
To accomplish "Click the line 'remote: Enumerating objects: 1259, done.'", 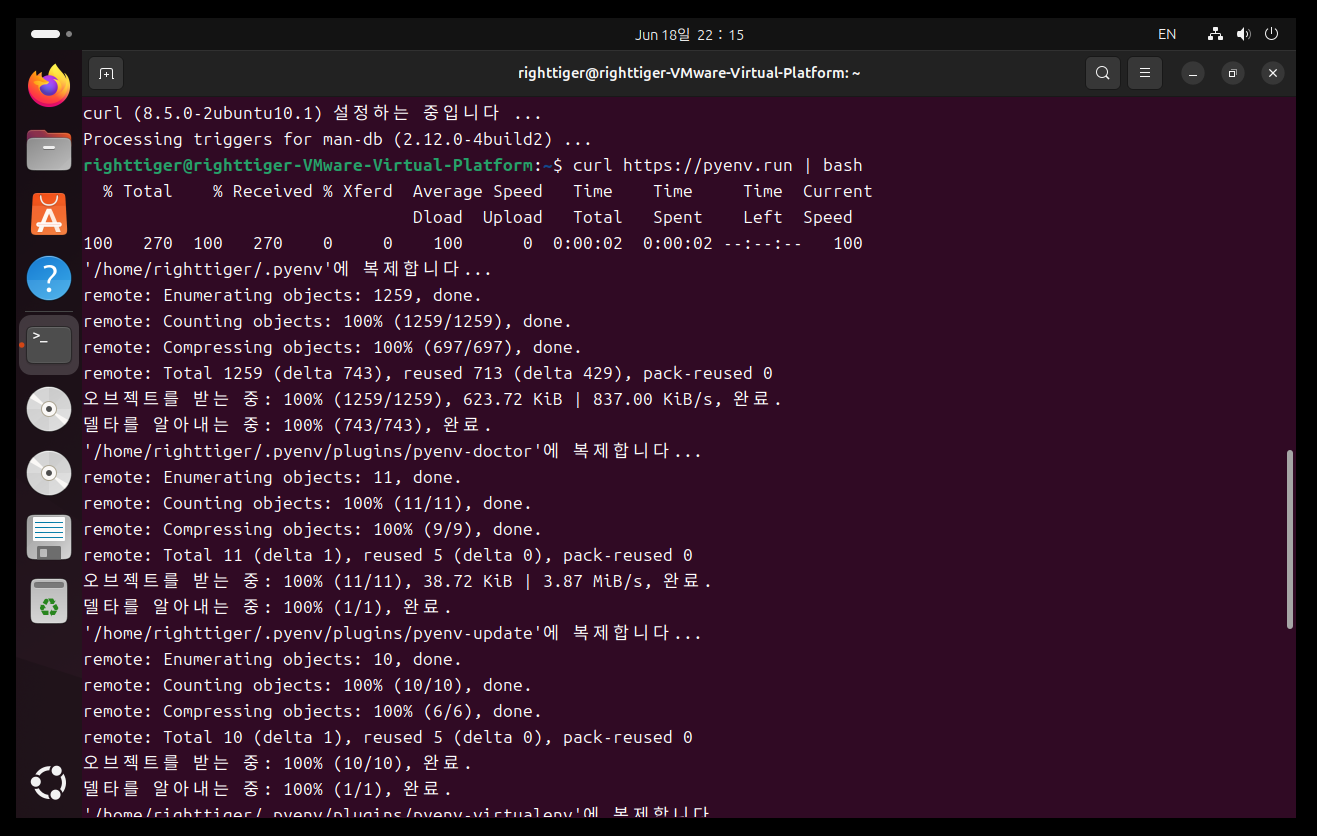I will pyautogui.click(x=283, y=295).
